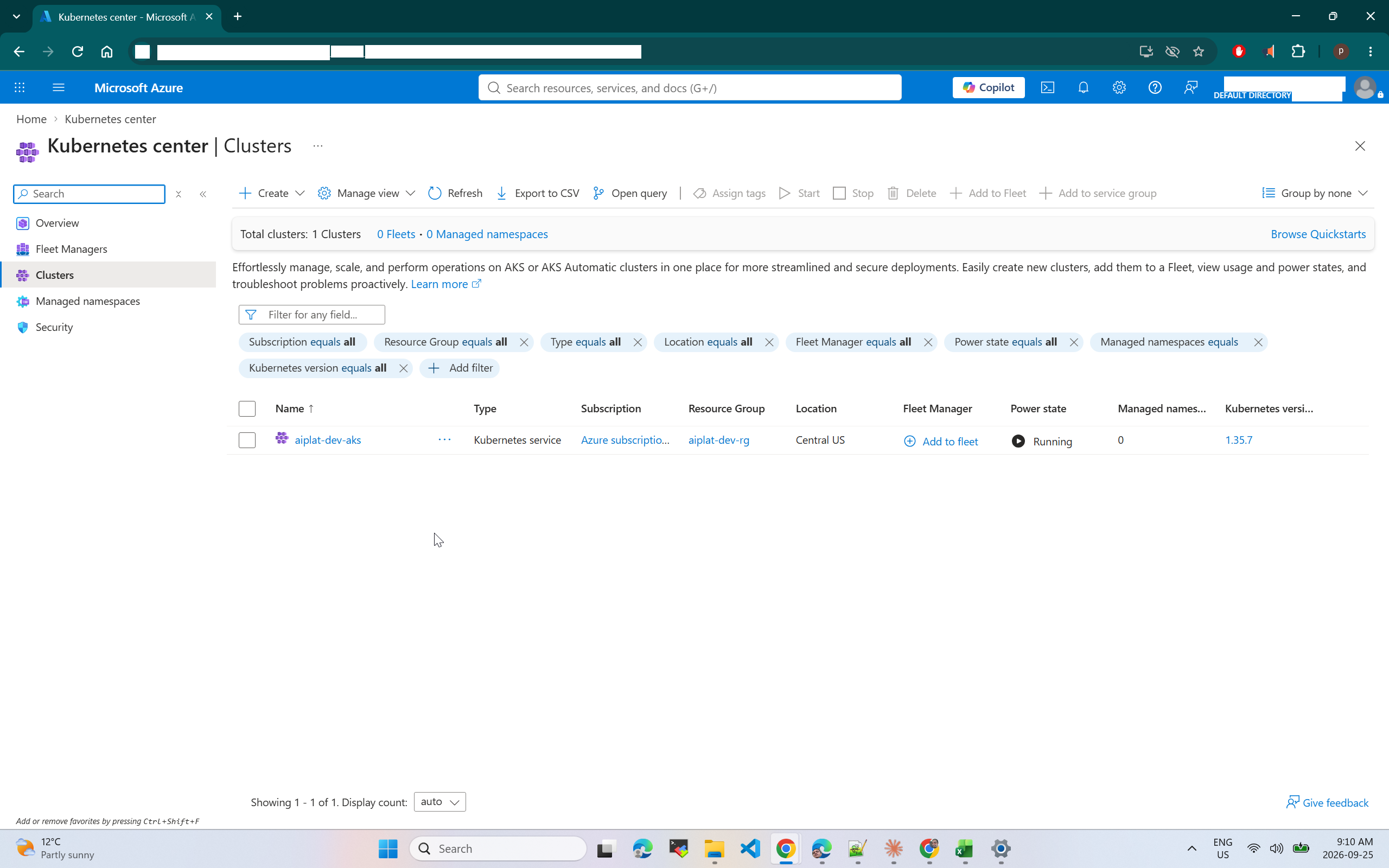1389x868 pixels.
Task: Click Add to fleet in the row
Action: coord(941,441)
